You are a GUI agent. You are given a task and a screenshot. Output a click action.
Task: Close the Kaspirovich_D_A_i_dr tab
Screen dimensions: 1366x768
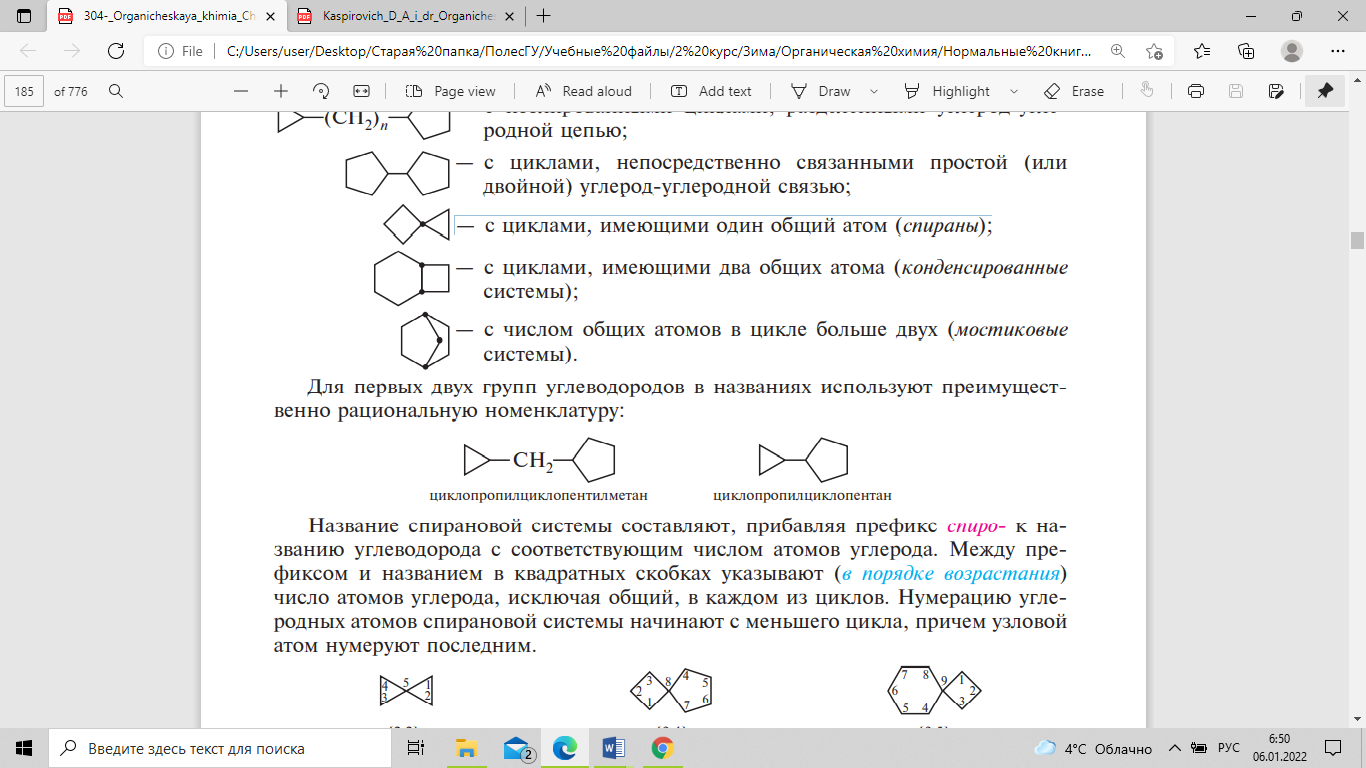(508, 16)
